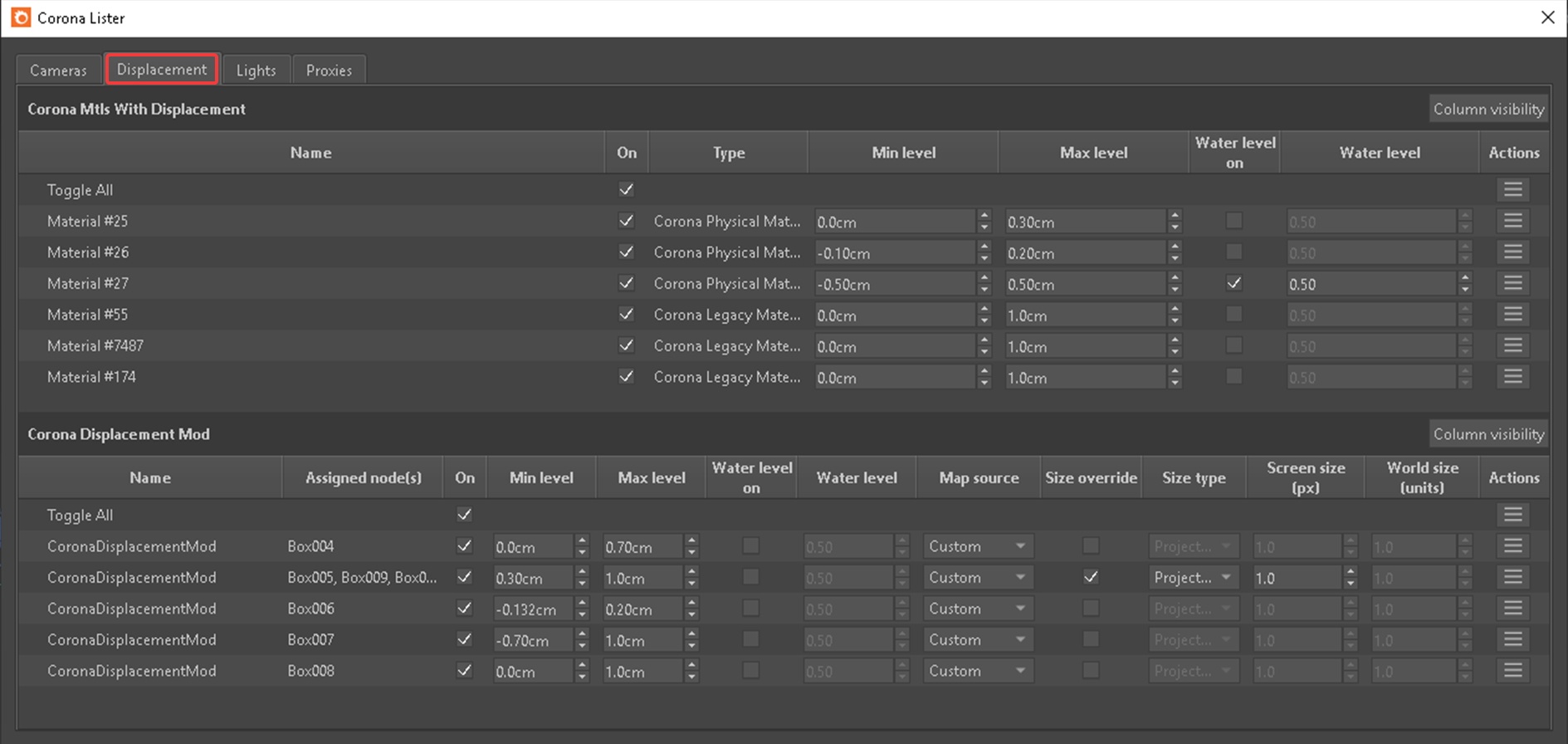Screen dimensions: 1568x744
Task: Edit Min level field for Material #25
Action: click(x=895, y=222)
